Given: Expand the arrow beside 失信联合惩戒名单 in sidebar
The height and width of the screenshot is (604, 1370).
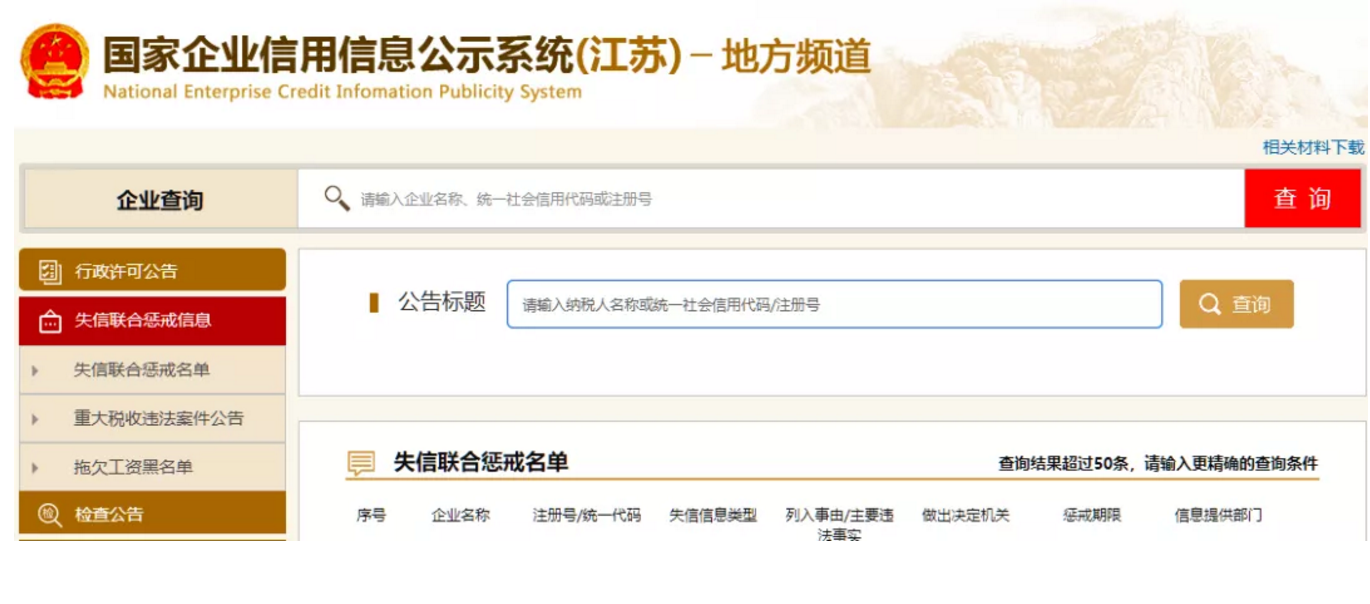Looking at the screenshot, I should pos(35,371).
